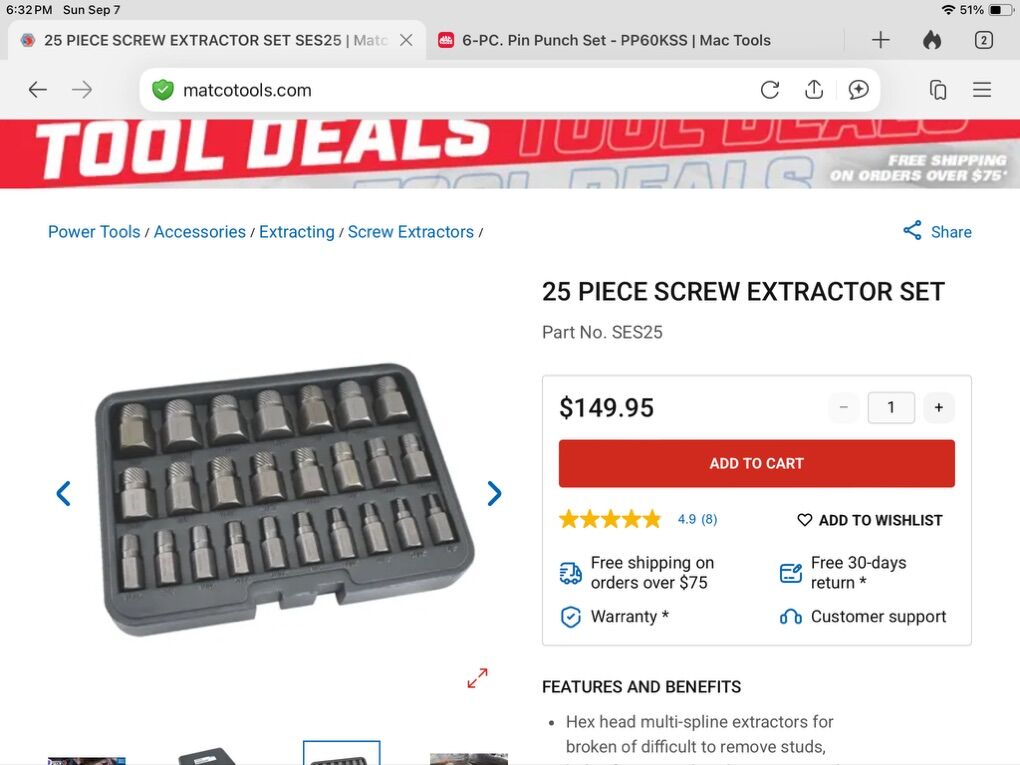Add item to wishlist
Image resolution: width=1020 pixels, height=765 pixels.
869,520
